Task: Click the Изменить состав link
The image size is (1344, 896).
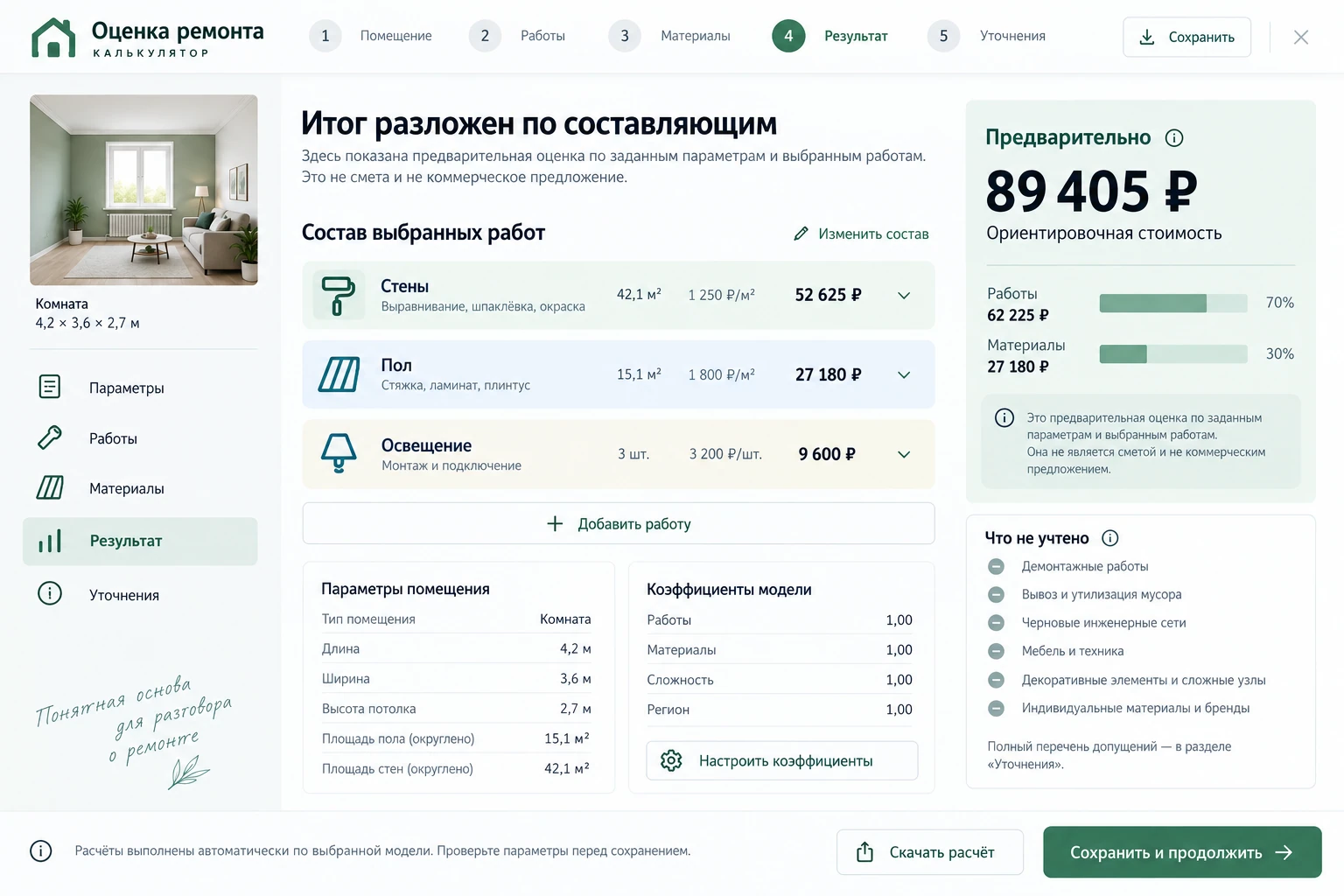Action: 861,234
